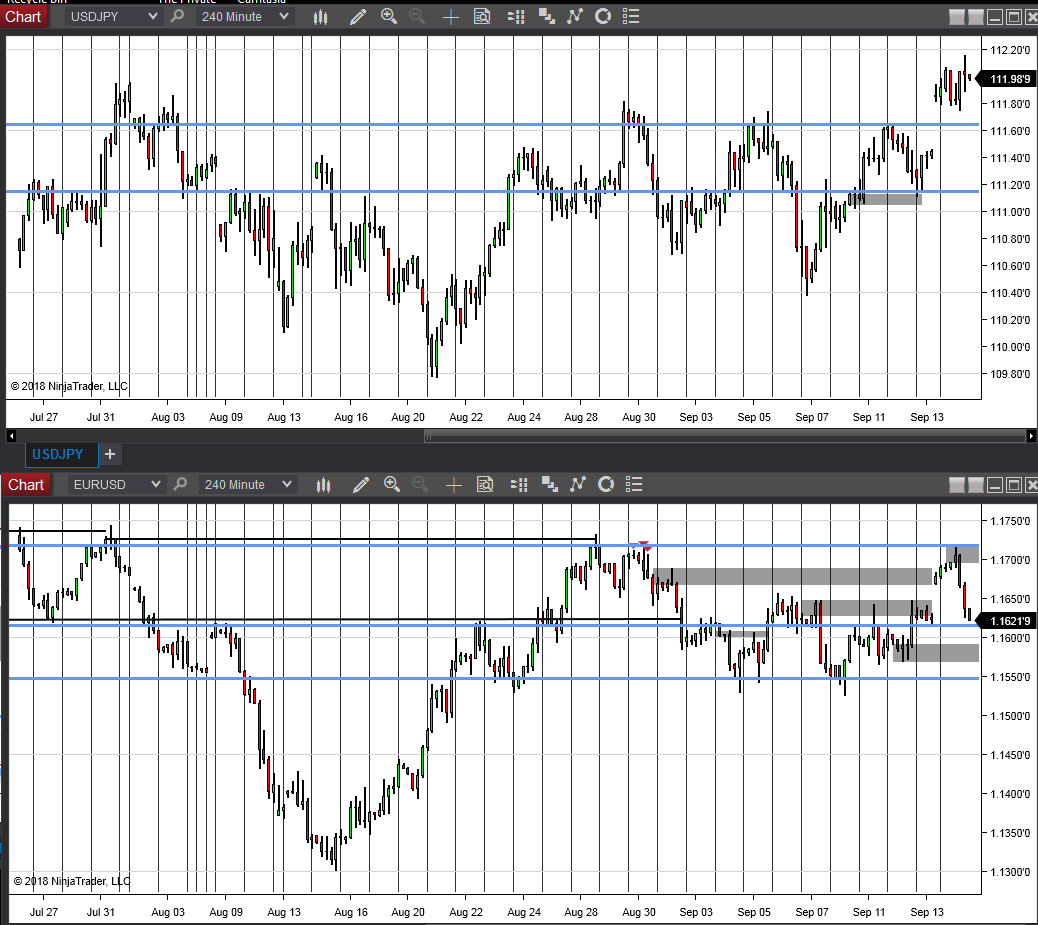The image size is (1038, 925).
Task: Click 1.1300'0 label on EURUSD price axis
Action: click(1010, 871)
